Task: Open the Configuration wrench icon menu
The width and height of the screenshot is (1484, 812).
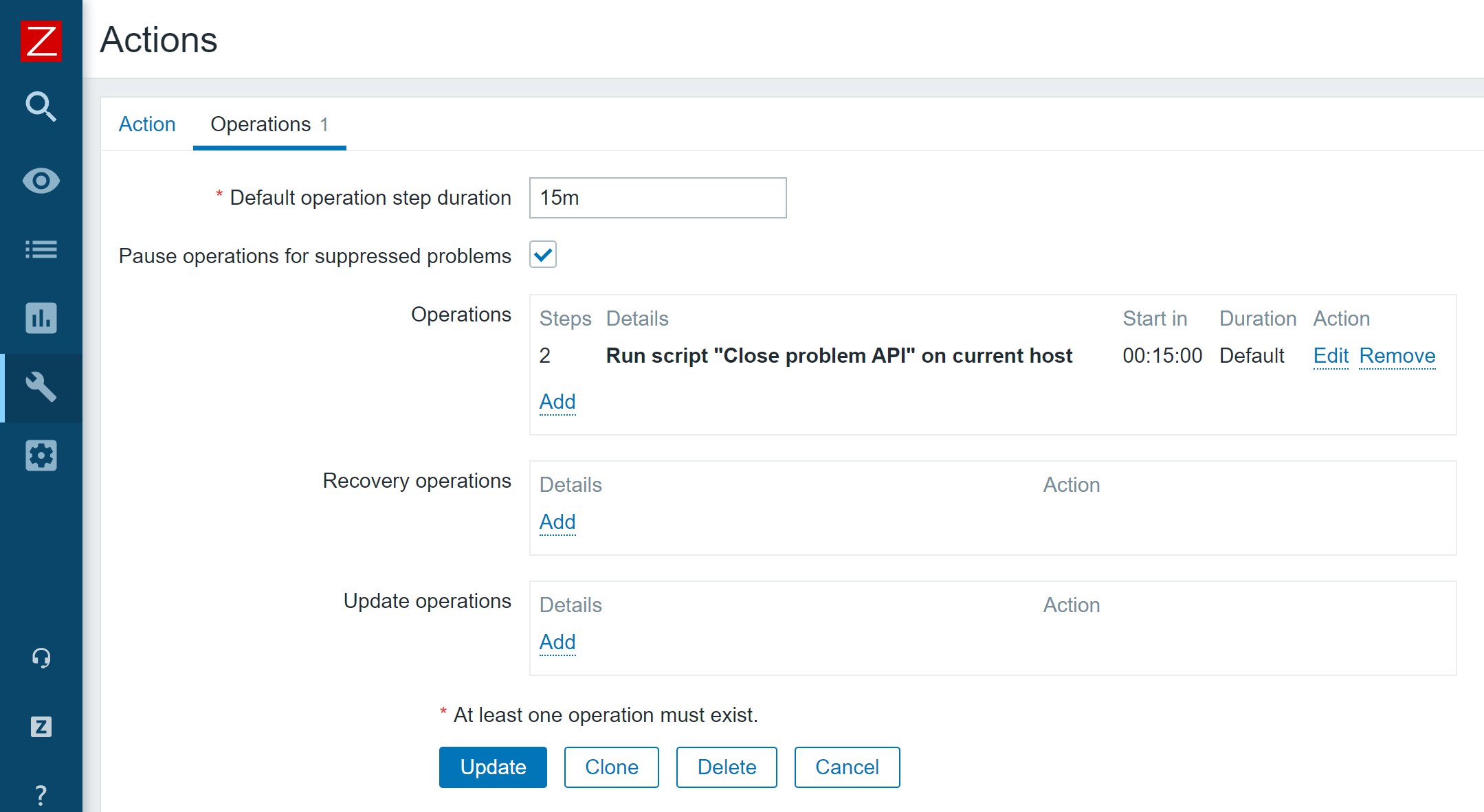Action: click(41, 387)
